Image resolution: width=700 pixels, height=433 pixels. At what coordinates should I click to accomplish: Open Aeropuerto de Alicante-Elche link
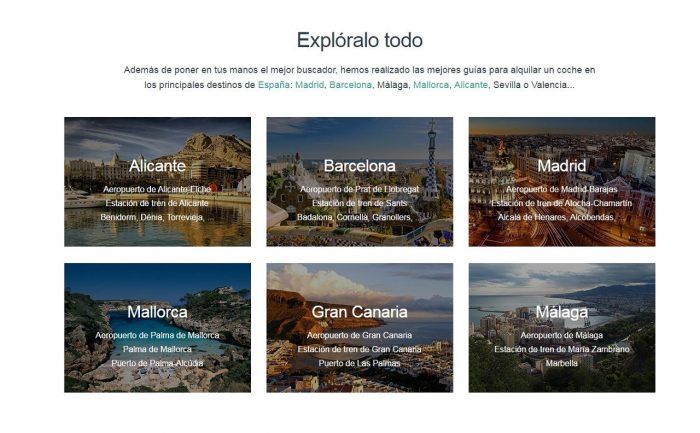pos(157,189)
